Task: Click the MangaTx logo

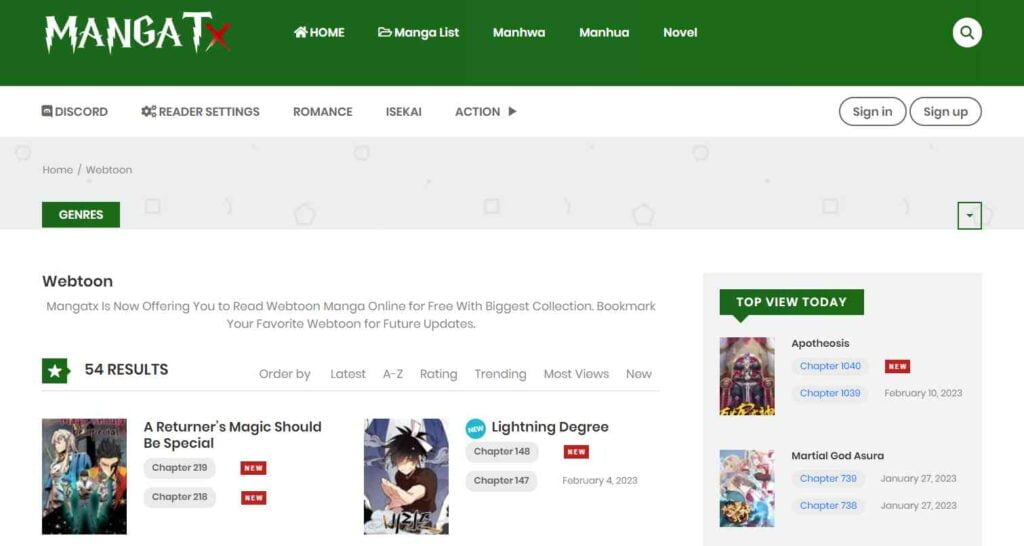Action: click(137, 33)
